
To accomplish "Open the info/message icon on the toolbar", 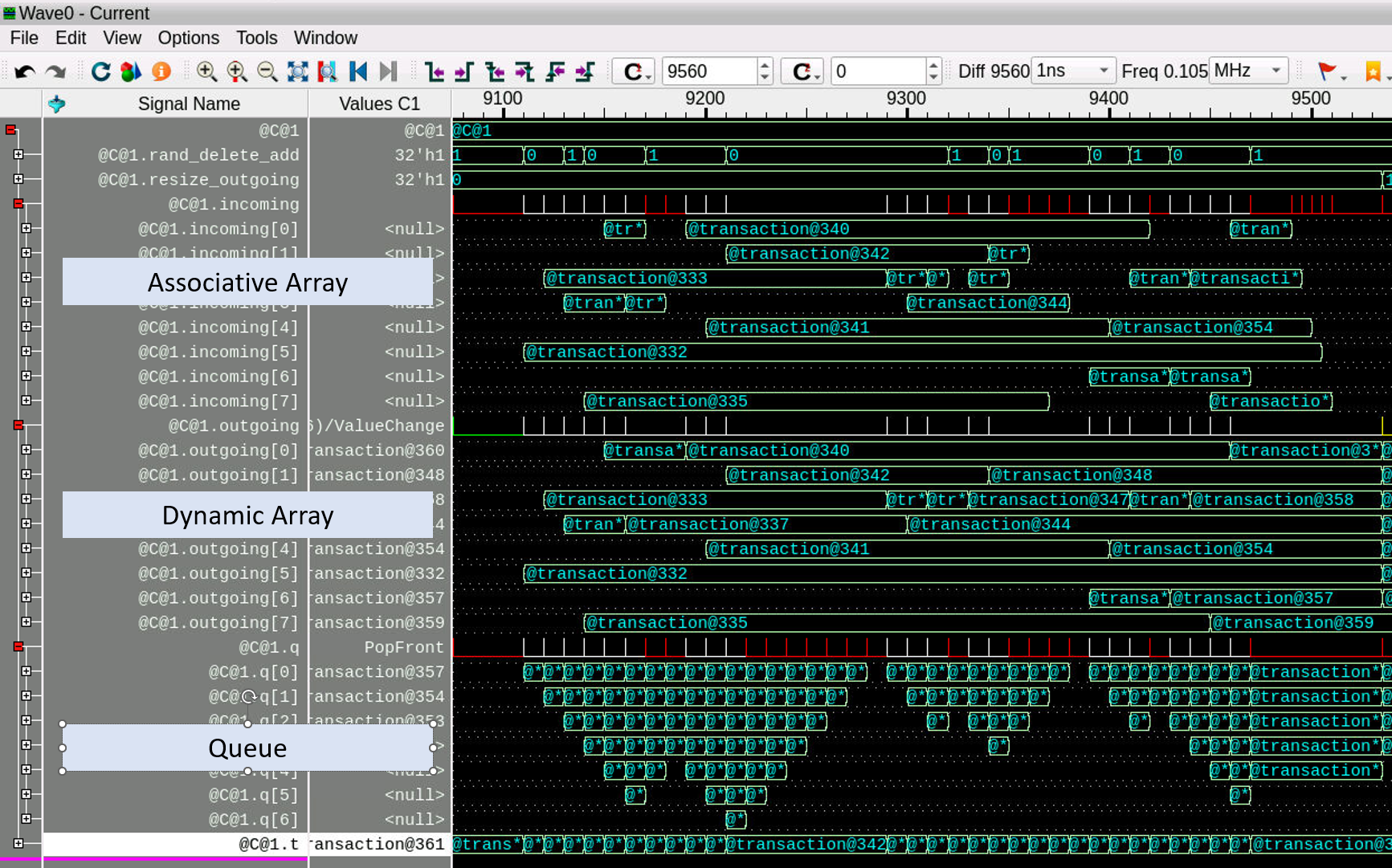I will coord(161,71).
